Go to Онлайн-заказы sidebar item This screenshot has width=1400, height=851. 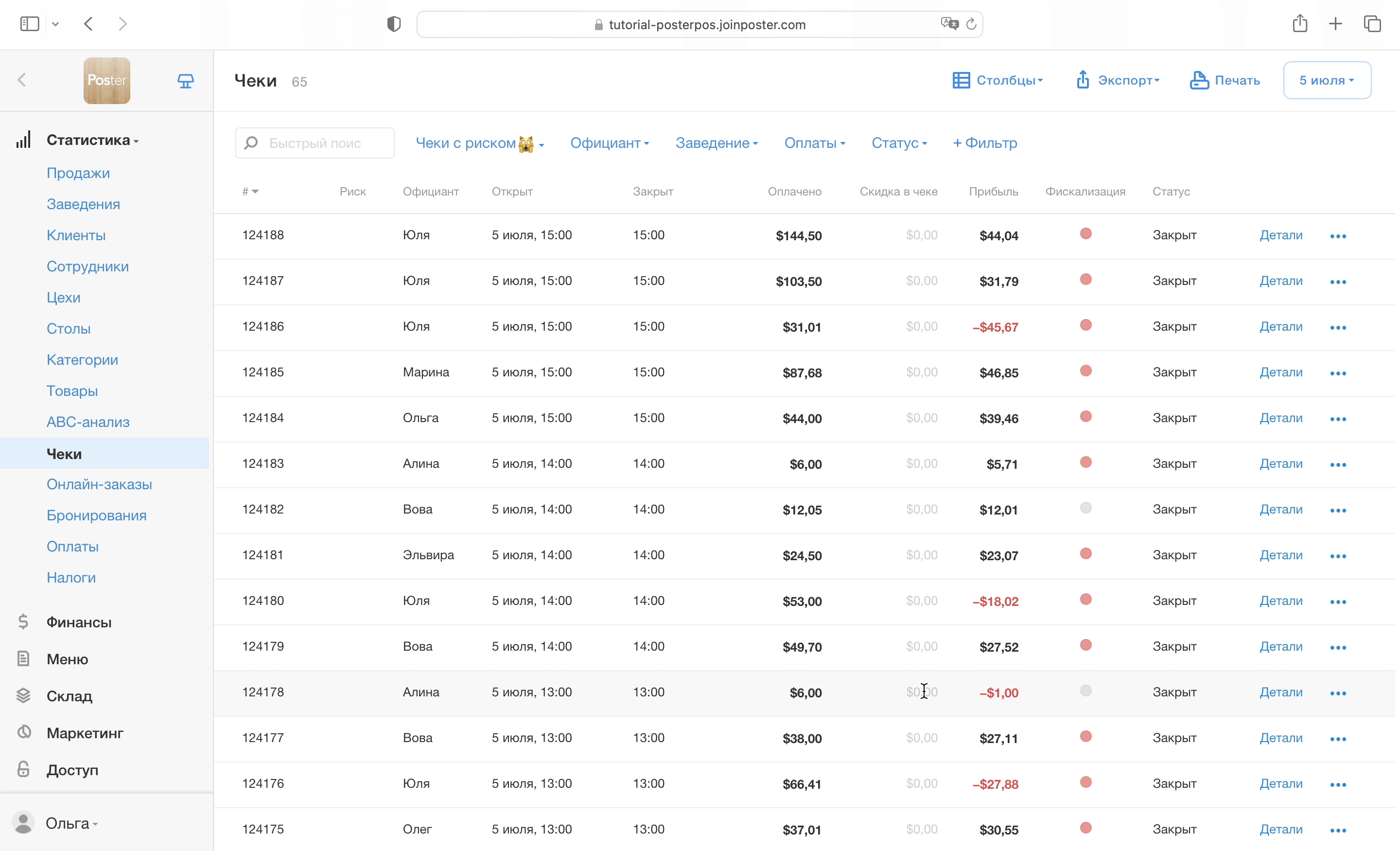tap(99, 484)
